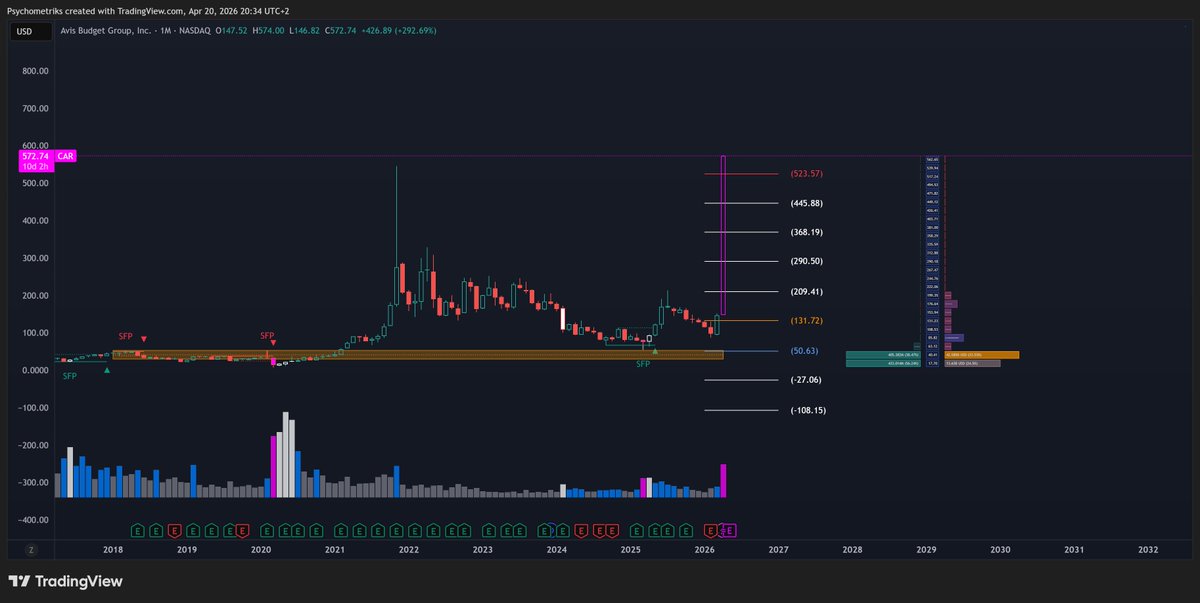Viewport: 1200px width, 603px height.
Task: Click the tall magenta projection rectangle
Action: 723,234
